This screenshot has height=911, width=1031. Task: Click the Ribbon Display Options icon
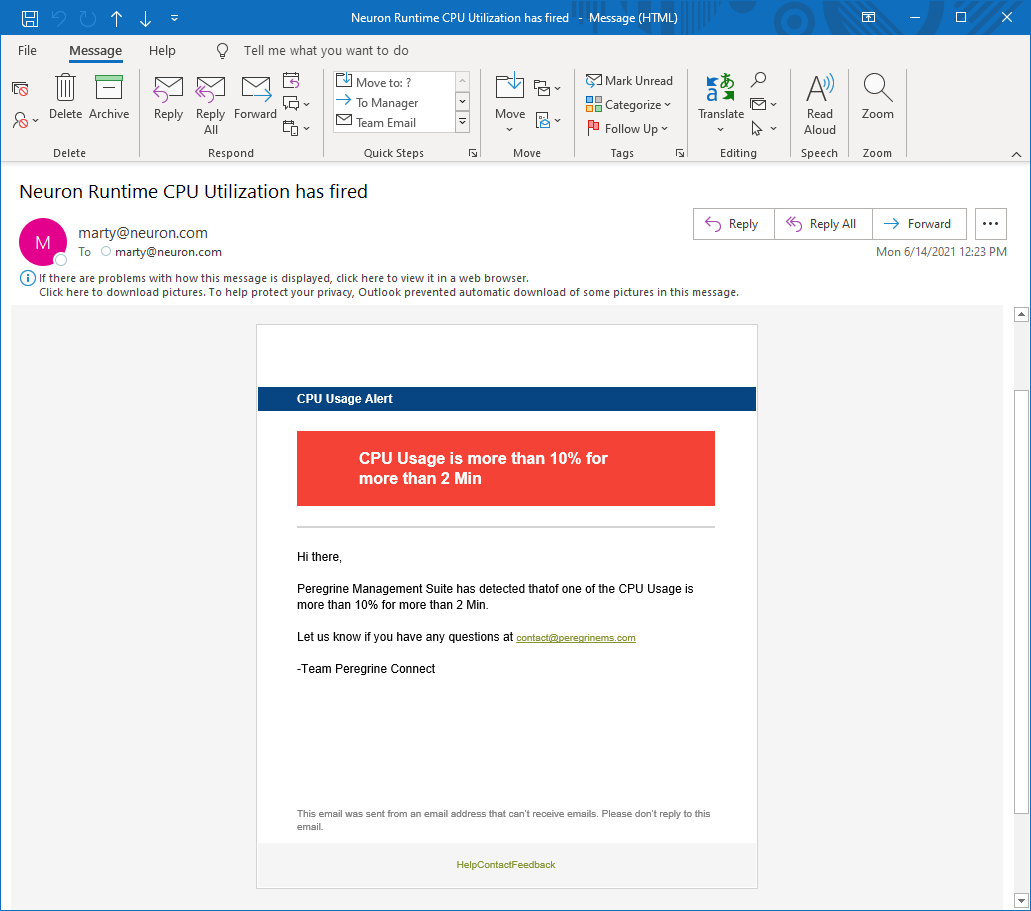tap(869, 18)
